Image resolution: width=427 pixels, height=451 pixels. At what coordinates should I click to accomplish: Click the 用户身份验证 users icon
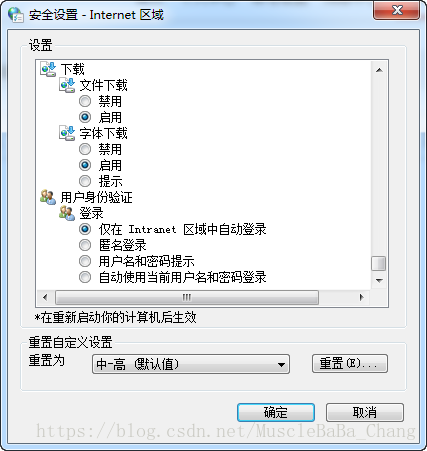point(48,197)
